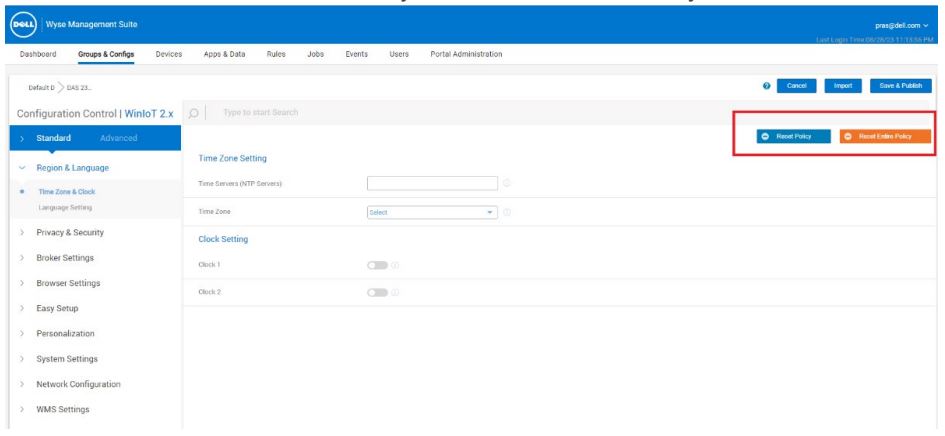The width and height of the screenshot is (945, 436).
Task: Turn on the Clock 2 switch
Action: coord(377,292)
